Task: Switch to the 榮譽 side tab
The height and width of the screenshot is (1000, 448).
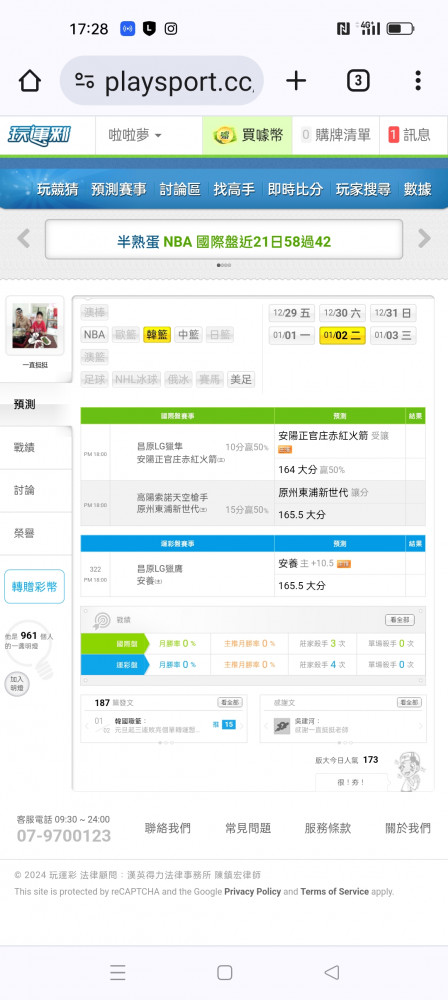Action: pos(35,533)
